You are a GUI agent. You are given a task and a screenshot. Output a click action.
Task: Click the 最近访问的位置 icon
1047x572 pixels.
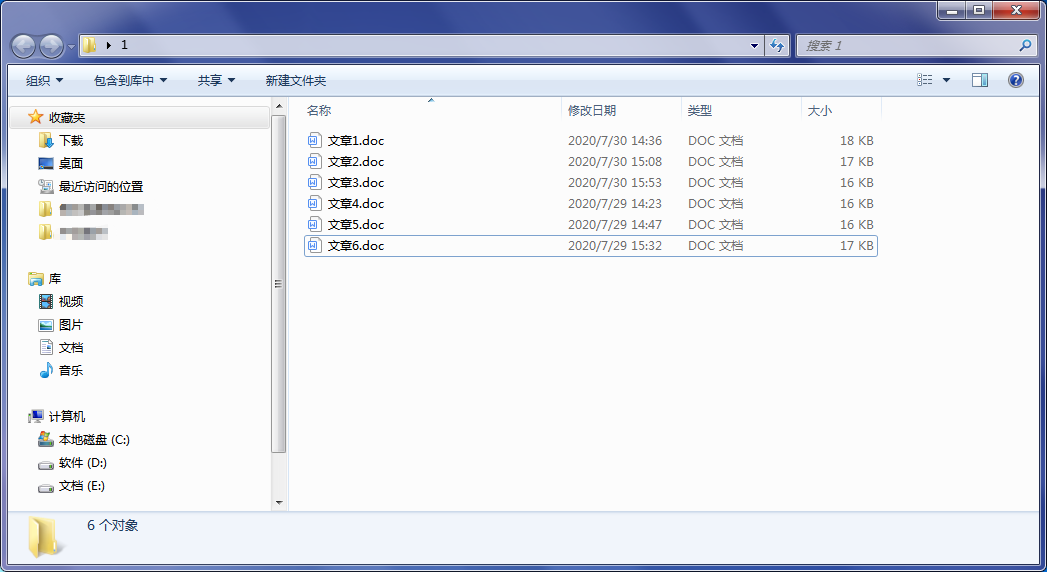click(45, 187)
